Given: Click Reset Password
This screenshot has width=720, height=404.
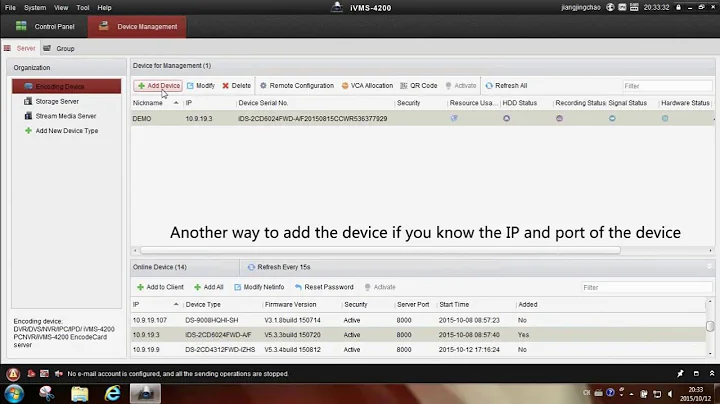Looking at the screenshot, I should pos(324,287).
